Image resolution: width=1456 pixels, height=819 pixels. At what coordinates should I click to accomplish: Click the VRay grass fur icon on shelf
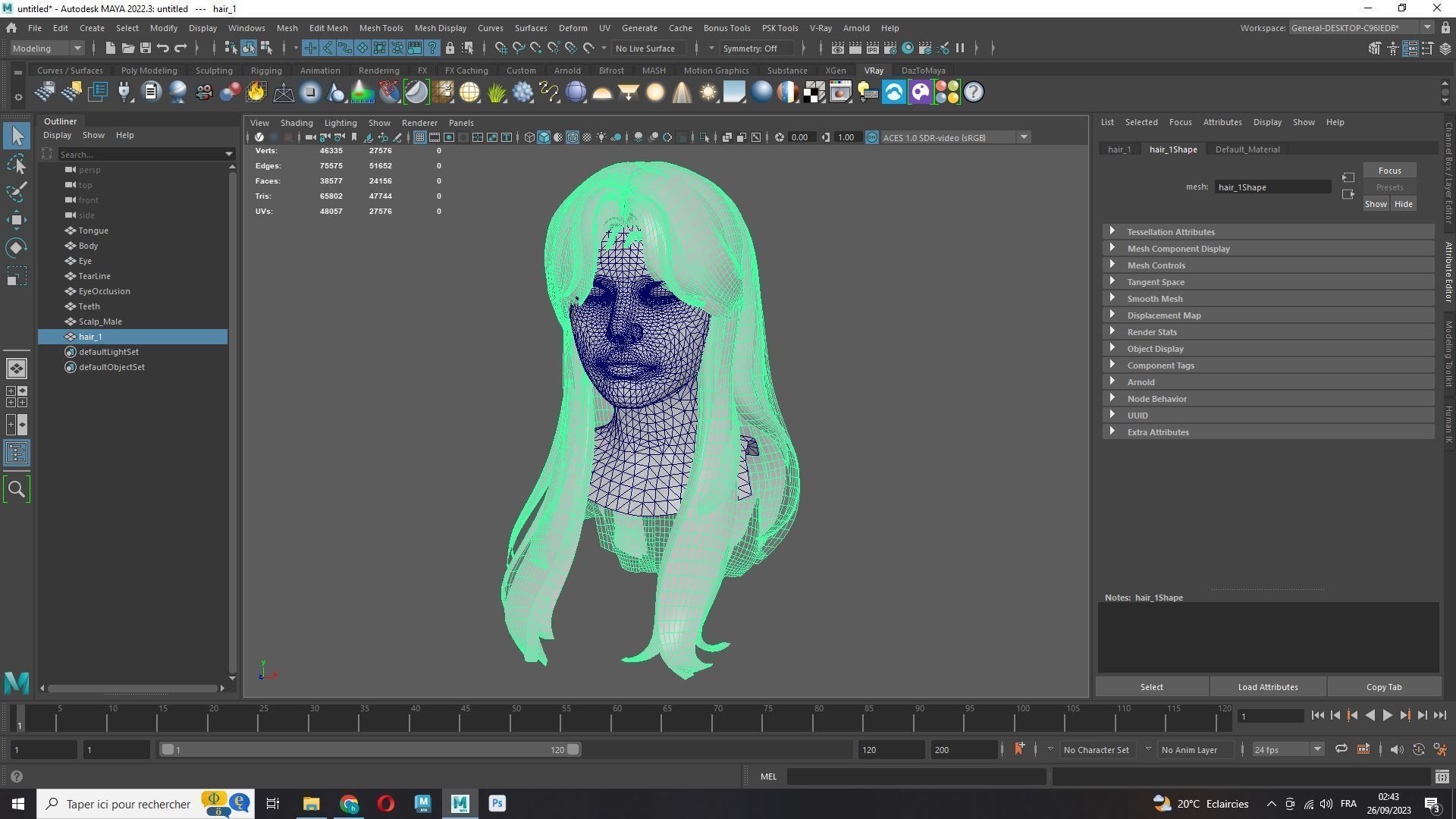tap(496, 93)
